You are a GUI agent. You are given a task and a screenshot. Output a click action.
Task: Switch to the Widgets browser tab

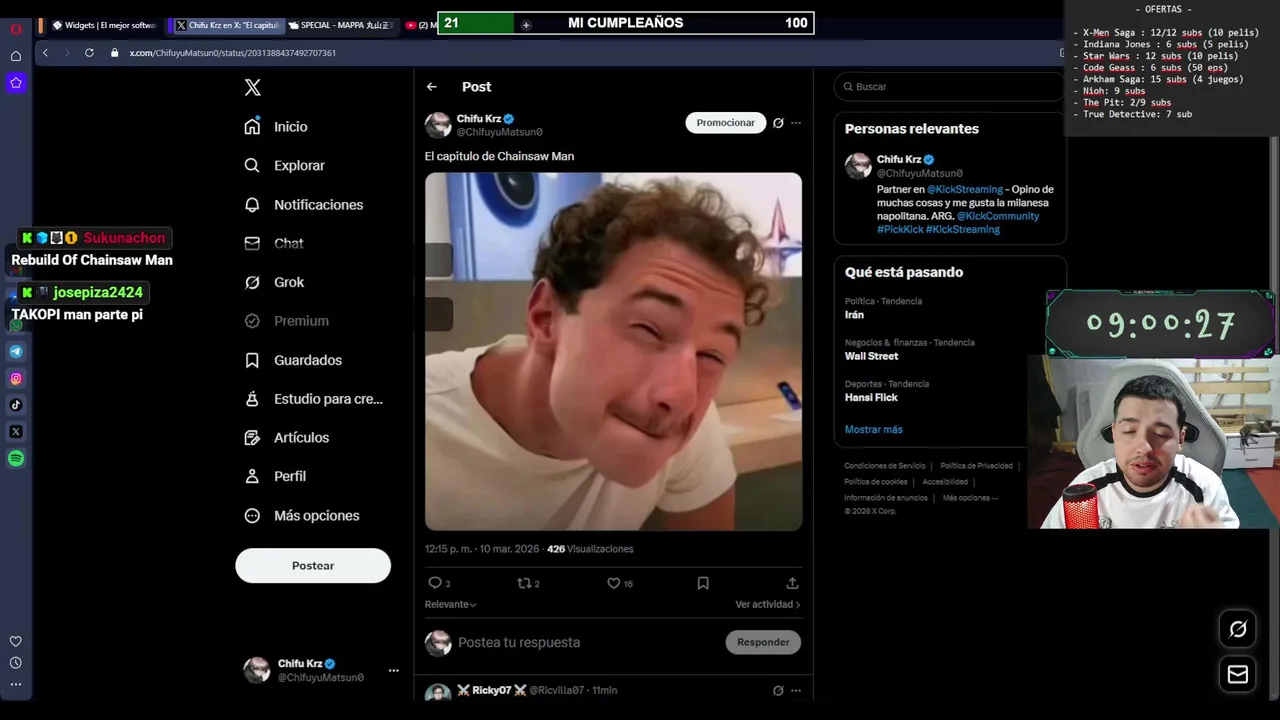104,26
